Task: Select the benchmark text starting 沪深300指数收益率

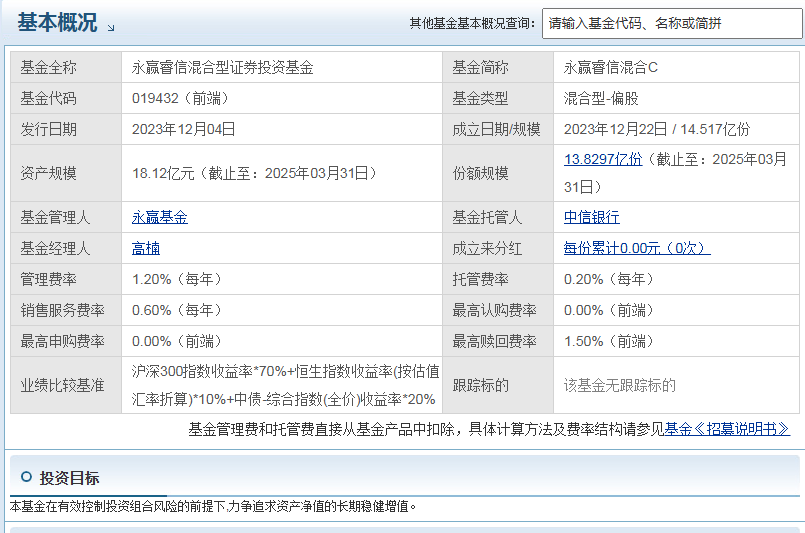Action: tap(285, 385)
